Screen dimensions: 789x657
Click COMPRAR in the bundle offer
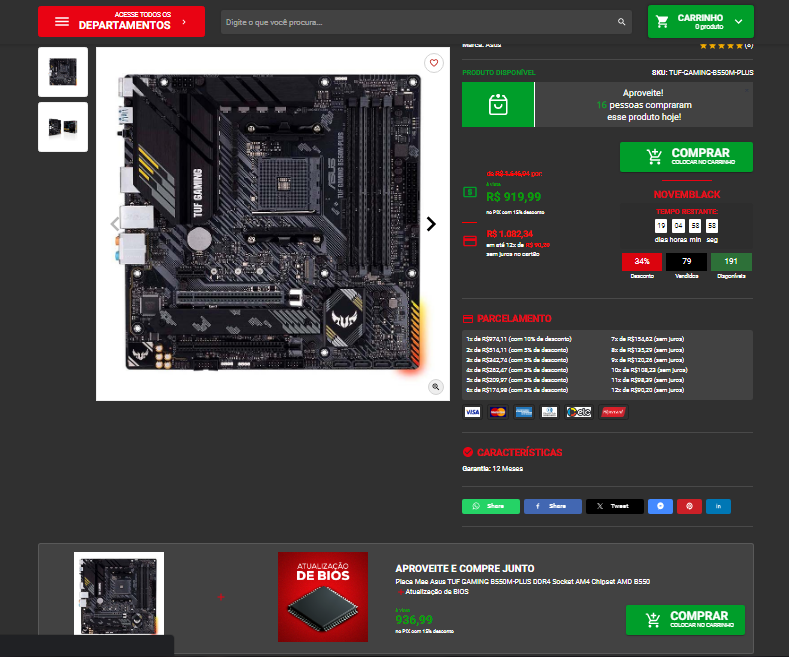[685, 620]
